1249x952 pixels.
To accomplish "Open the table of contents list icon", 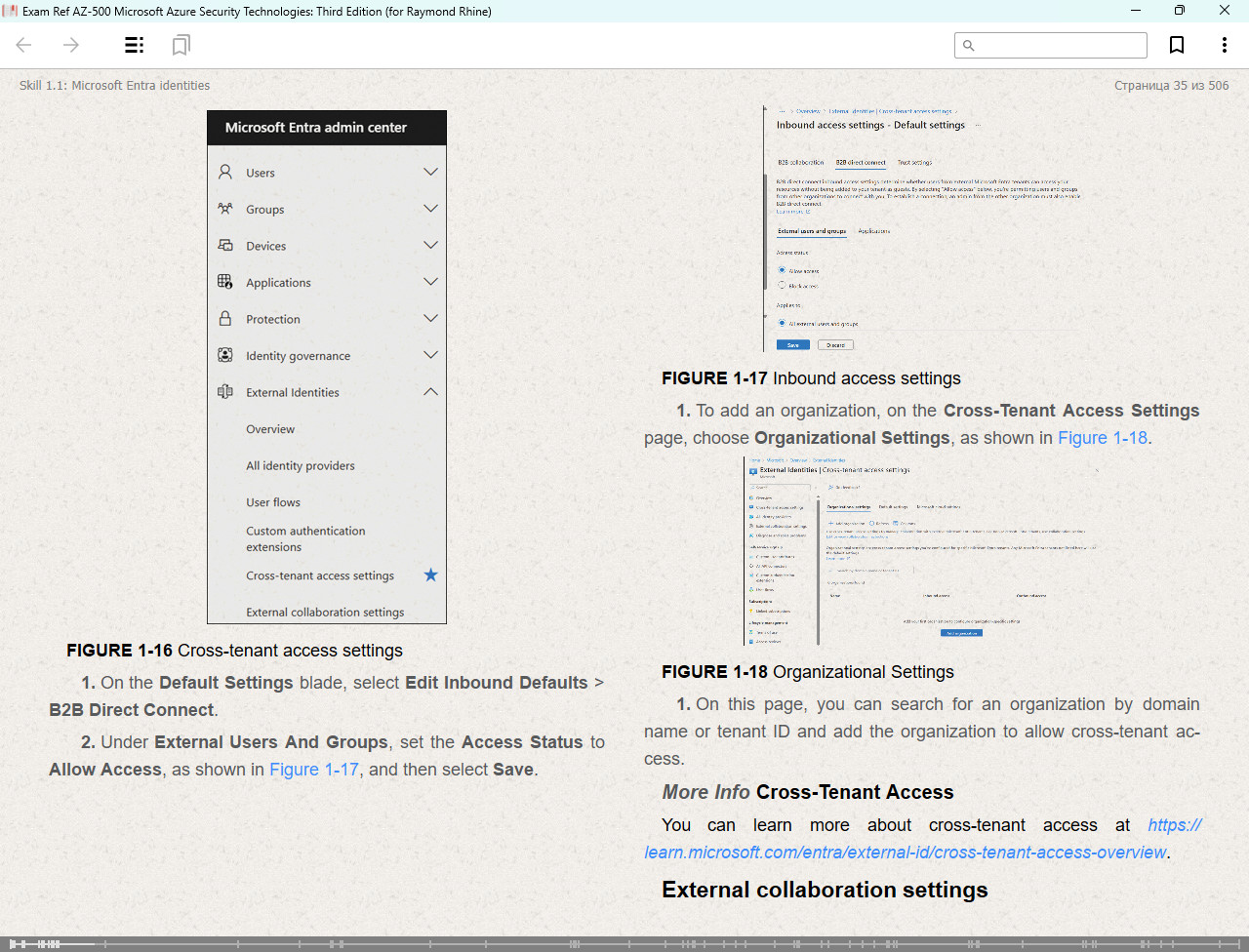I will (135, 45).
